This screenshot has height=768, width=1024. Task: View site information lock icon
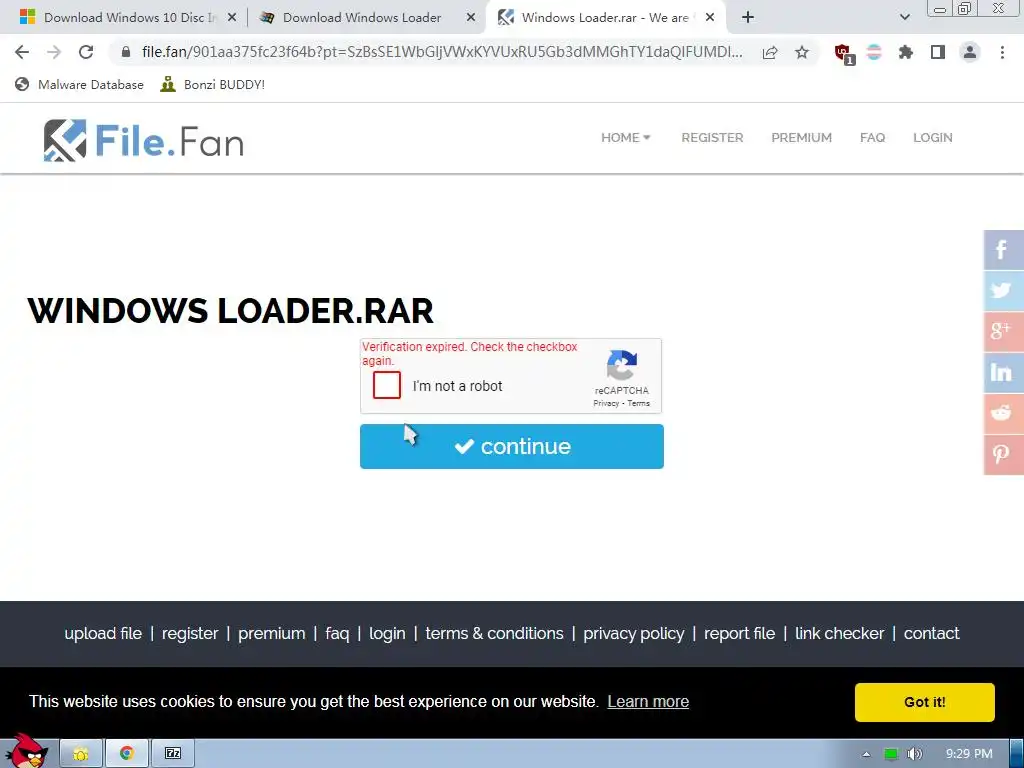126,52
